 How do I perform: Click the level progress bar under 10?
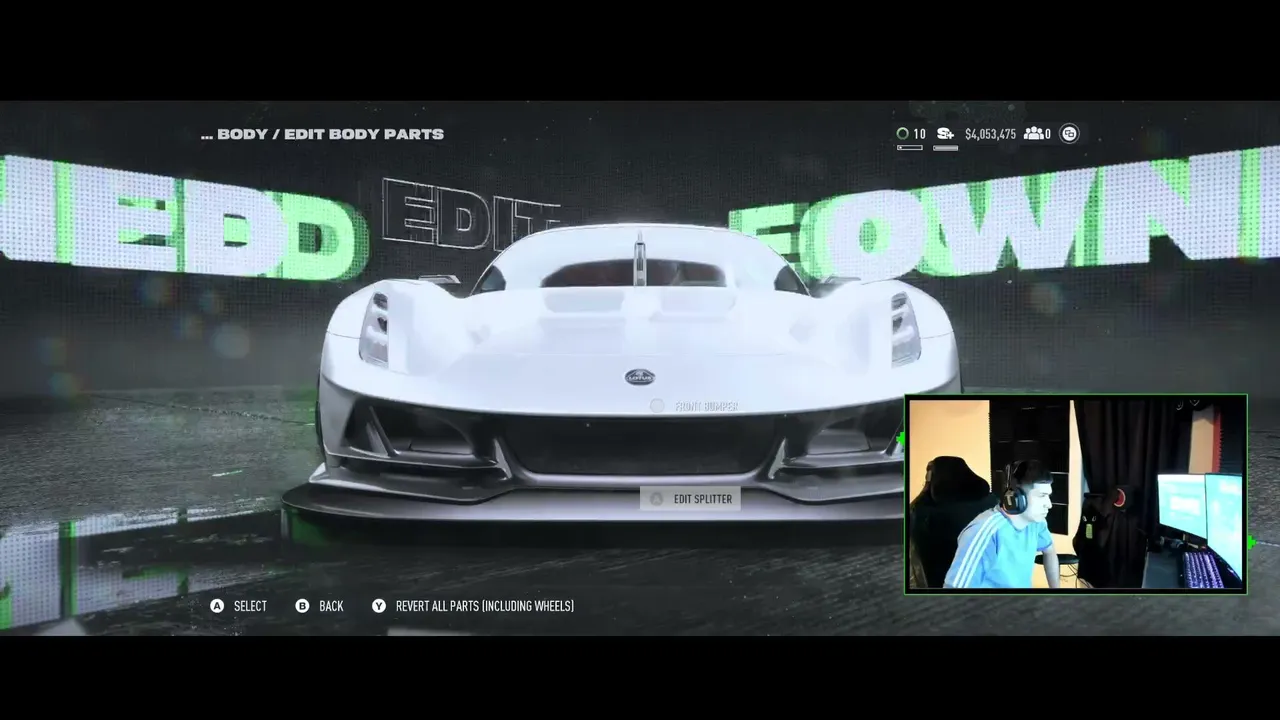pyautogui.click(x=909, y=148)
